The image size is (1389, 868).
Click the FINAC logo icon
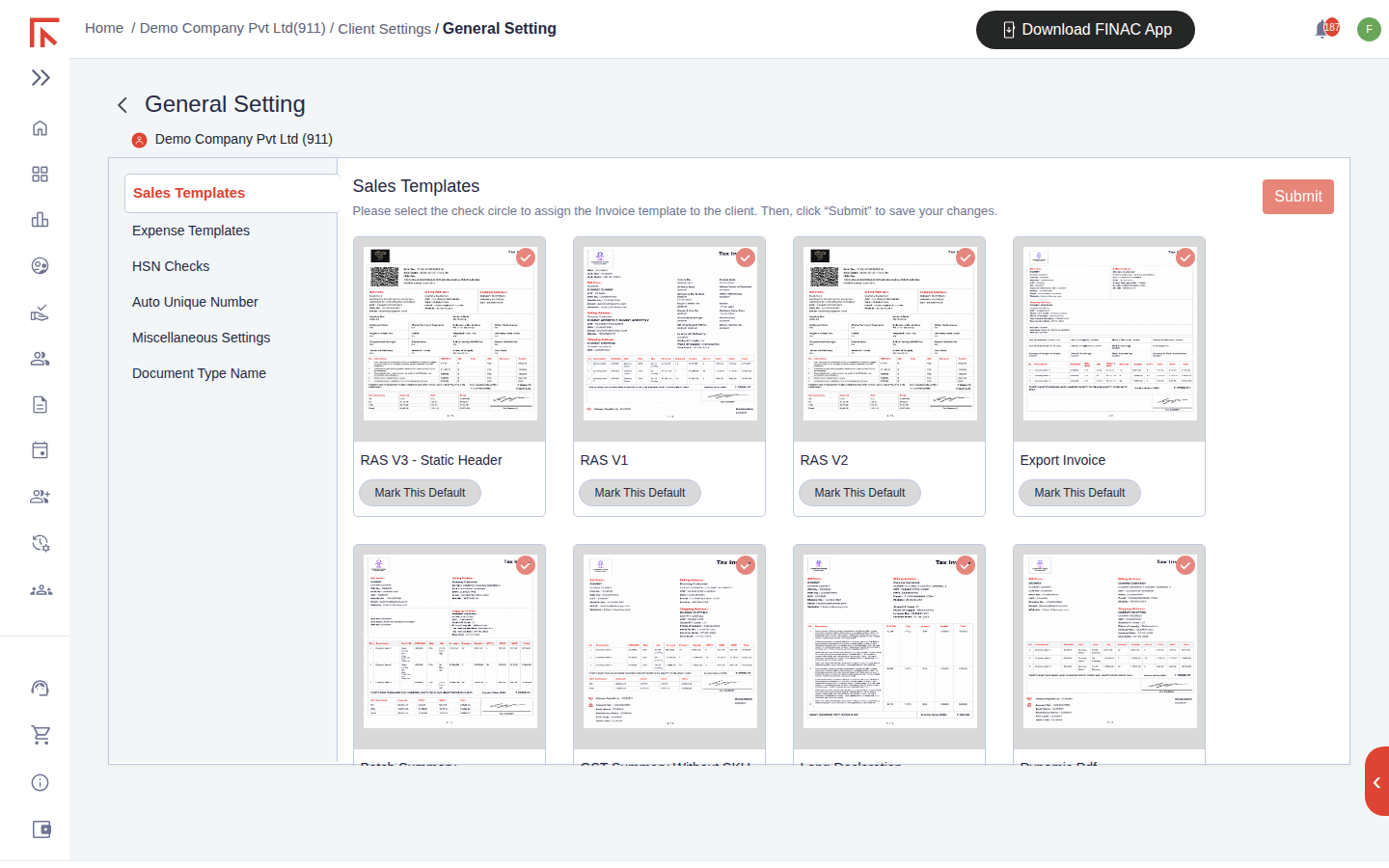pyautogui.click(x=43, y=33)
